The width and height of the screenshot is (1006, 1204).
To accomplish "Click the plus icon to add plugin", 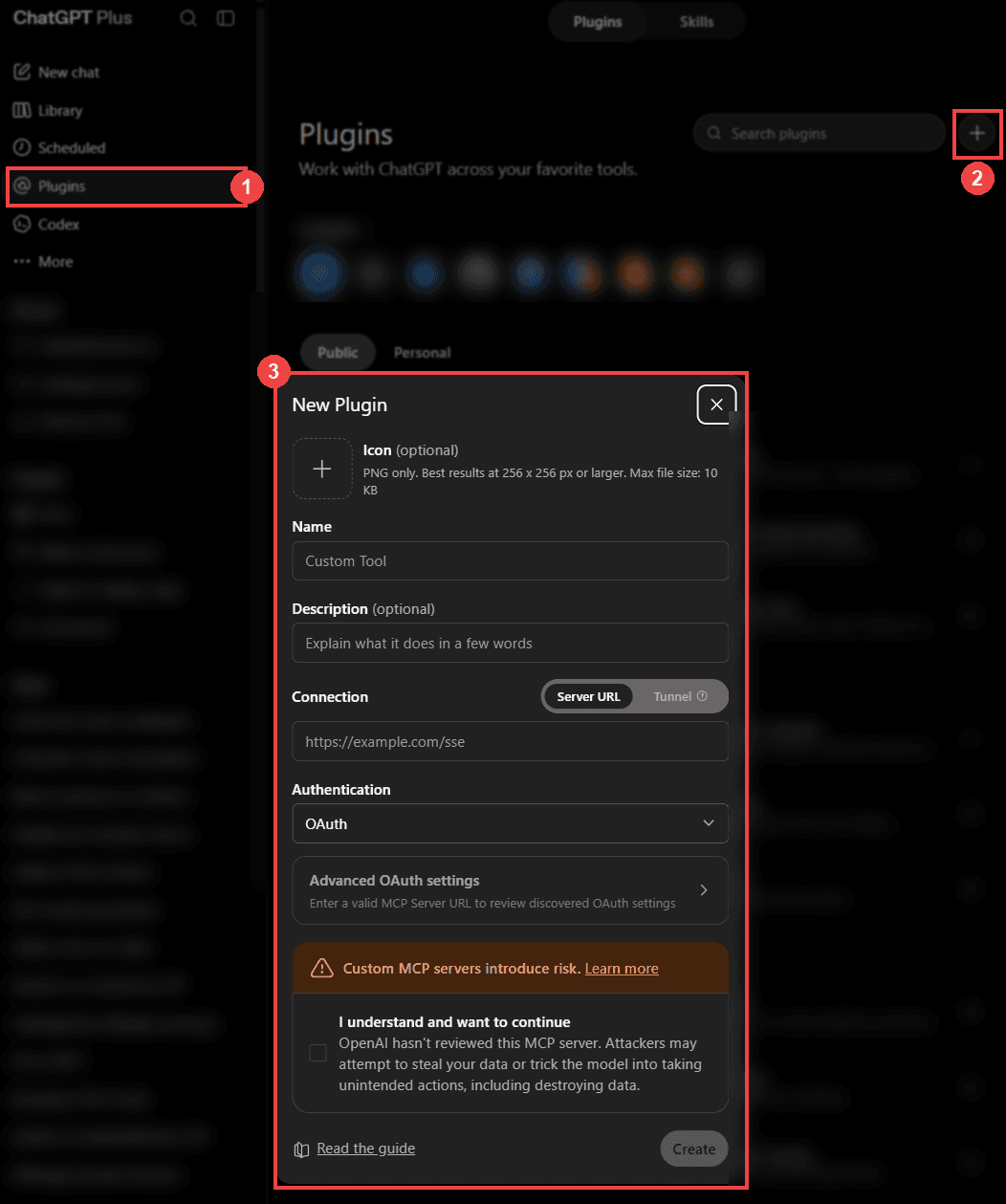I will click(x=976, y=134).
